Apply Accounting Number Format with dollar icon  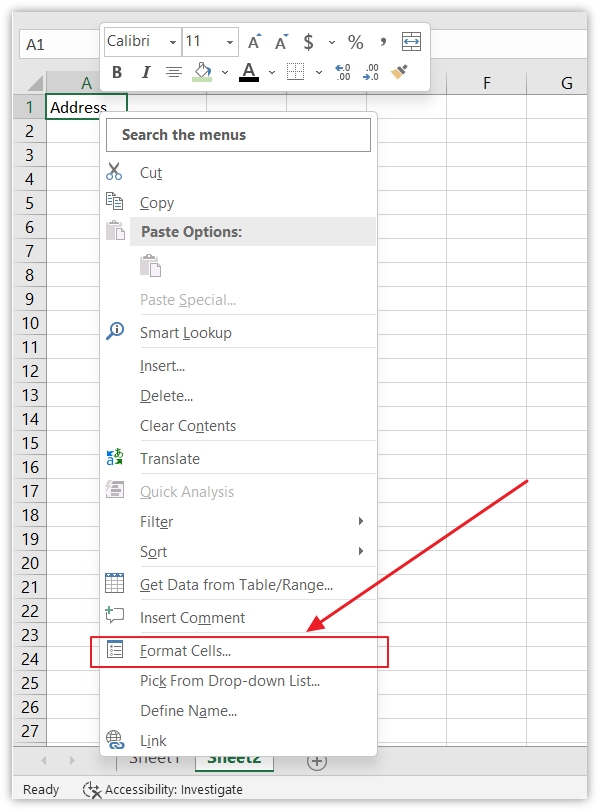308,43
